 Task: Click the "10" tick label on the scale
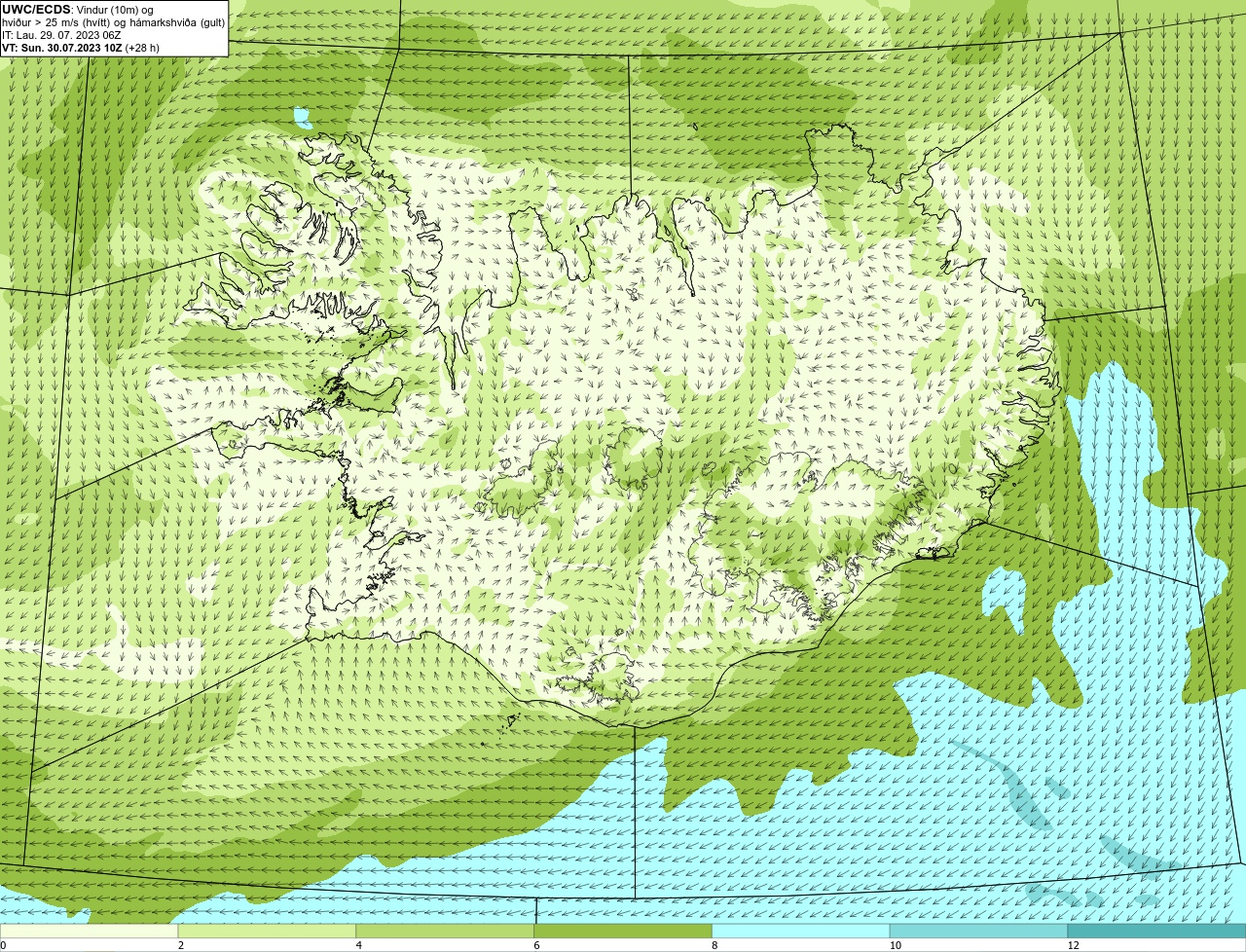tap(894, 945)
